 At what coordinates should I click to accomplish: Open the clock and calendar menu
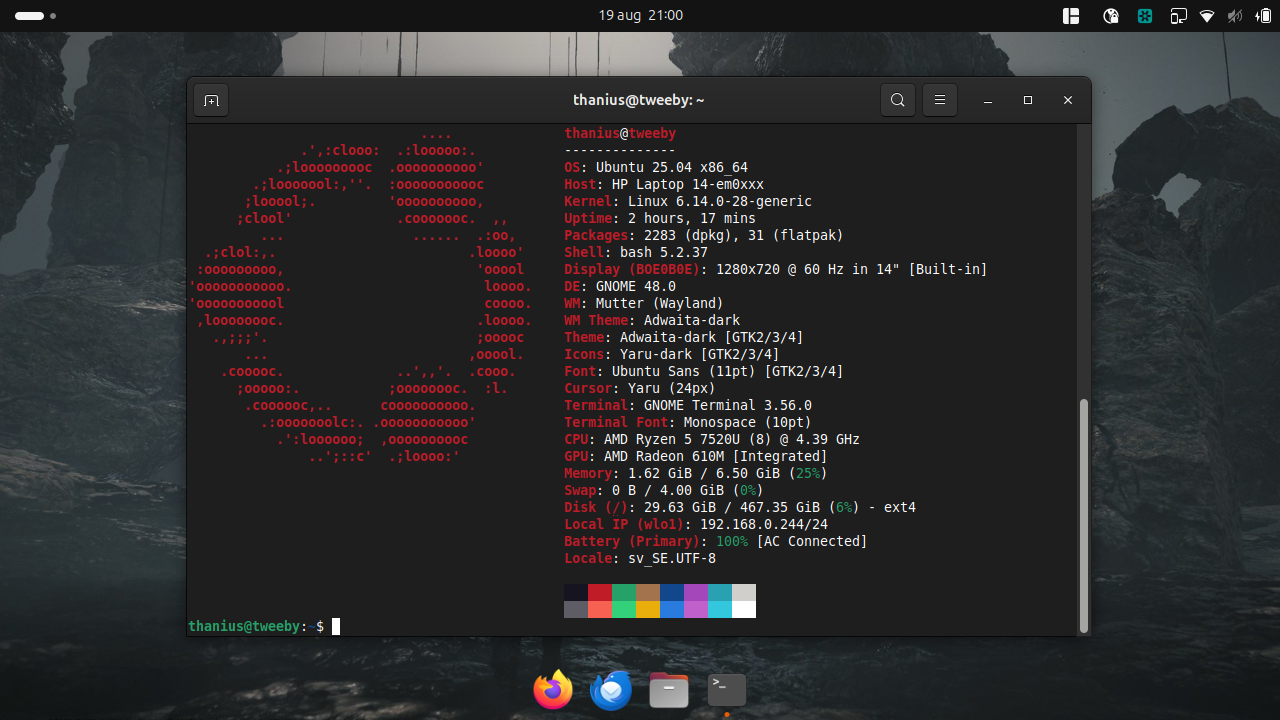click(640, 15)
